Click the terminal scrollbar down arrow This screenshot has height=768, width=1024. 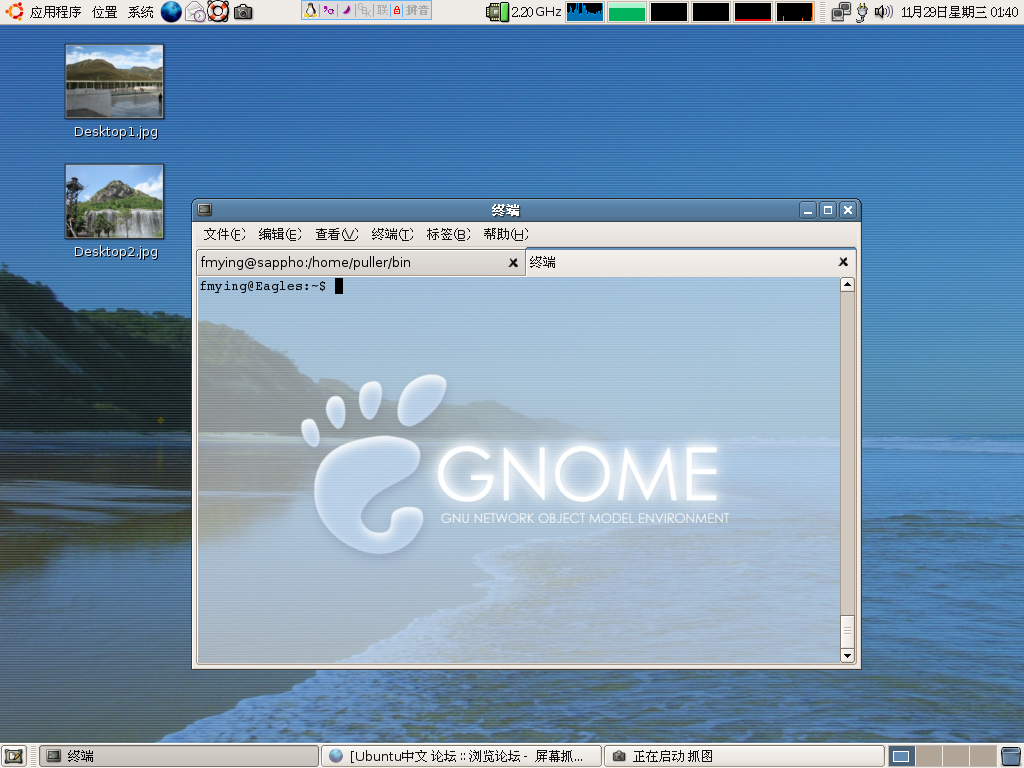[847, 656]
